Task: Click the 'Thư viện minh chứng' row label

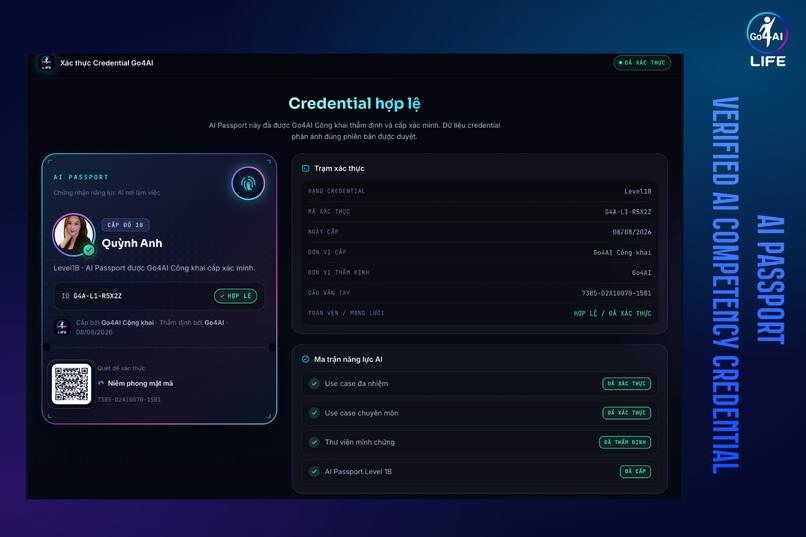Action: click(x=360, y=442)
